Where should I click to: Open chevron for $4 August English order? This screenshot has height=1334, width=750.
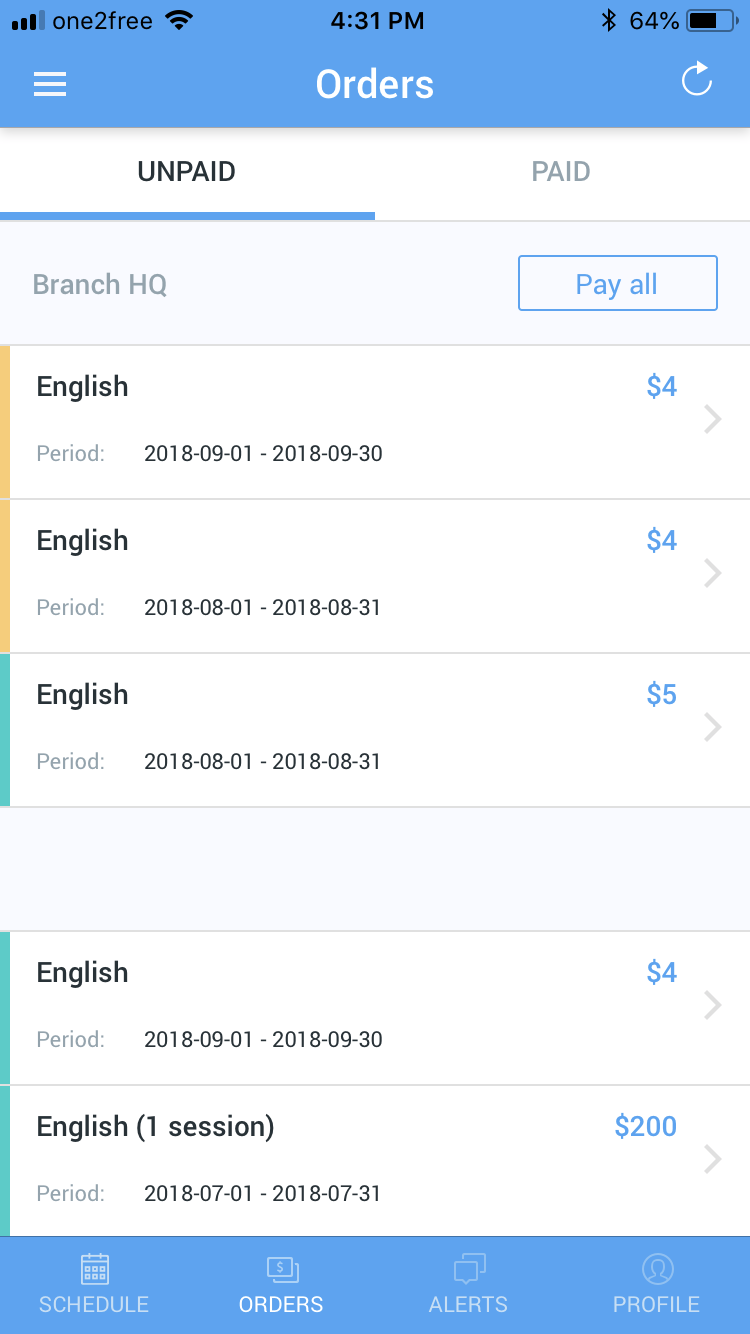[712, 574]
